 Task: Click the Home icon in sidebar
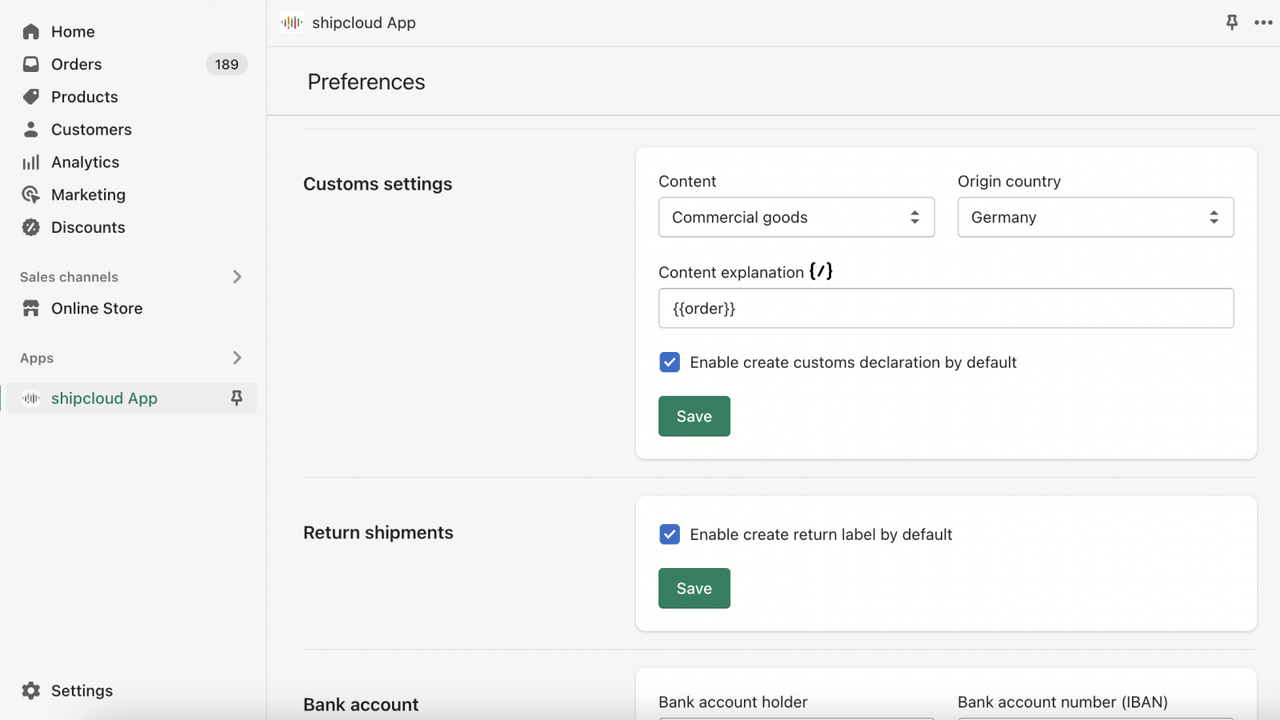31,32
